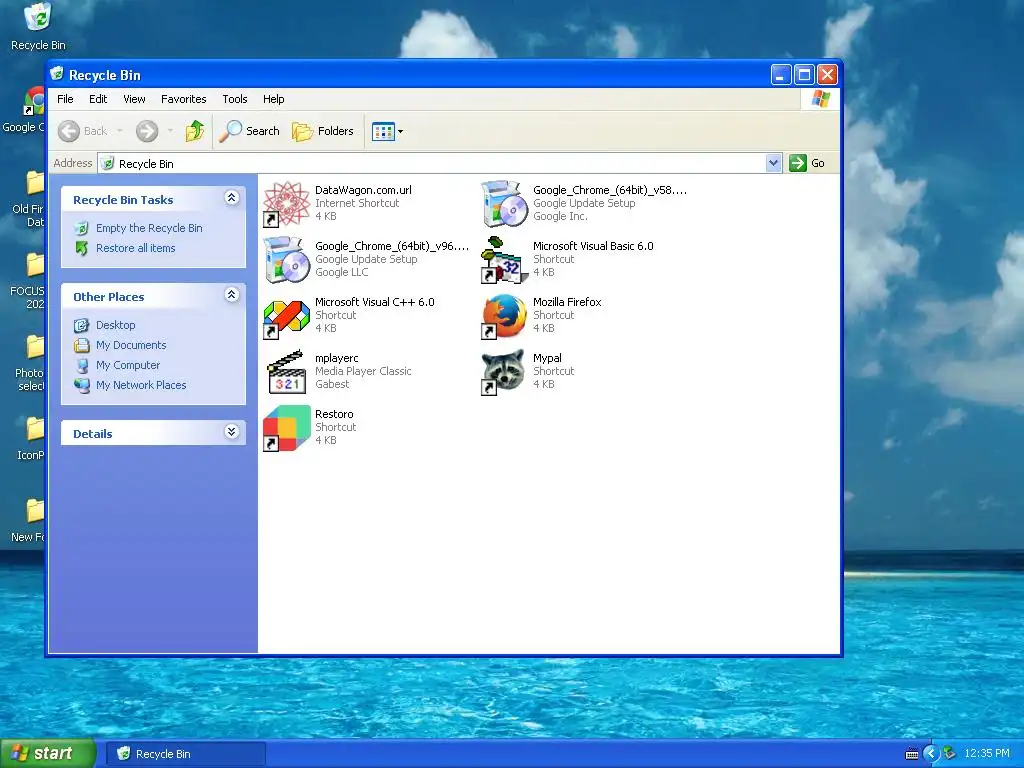Open the File menu

(65, 99)
